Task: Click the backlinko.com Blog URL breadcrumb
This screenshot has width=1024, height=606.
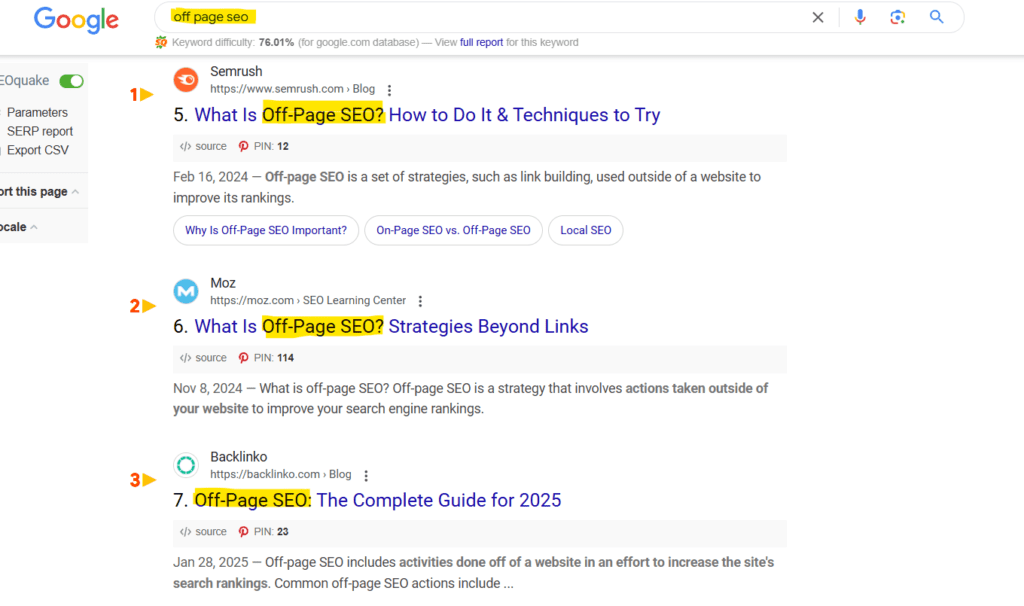Action: 281,474
